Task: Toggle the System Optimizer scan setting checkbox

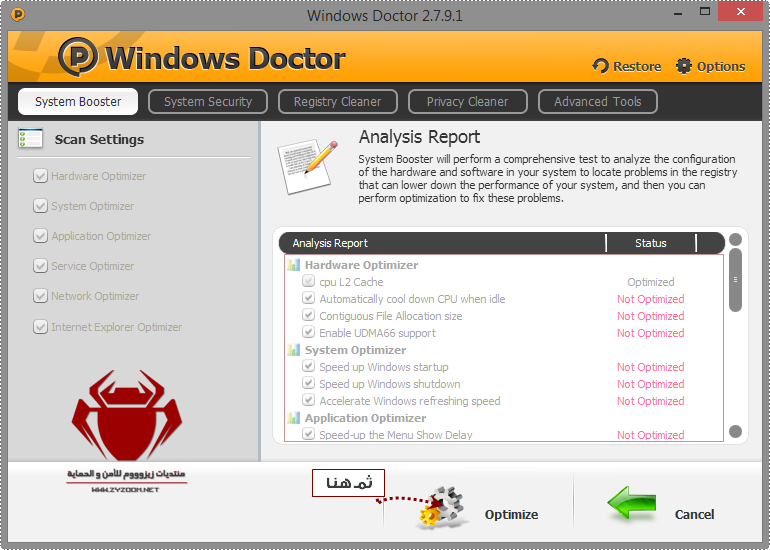Action: click(x=40, y=206)
